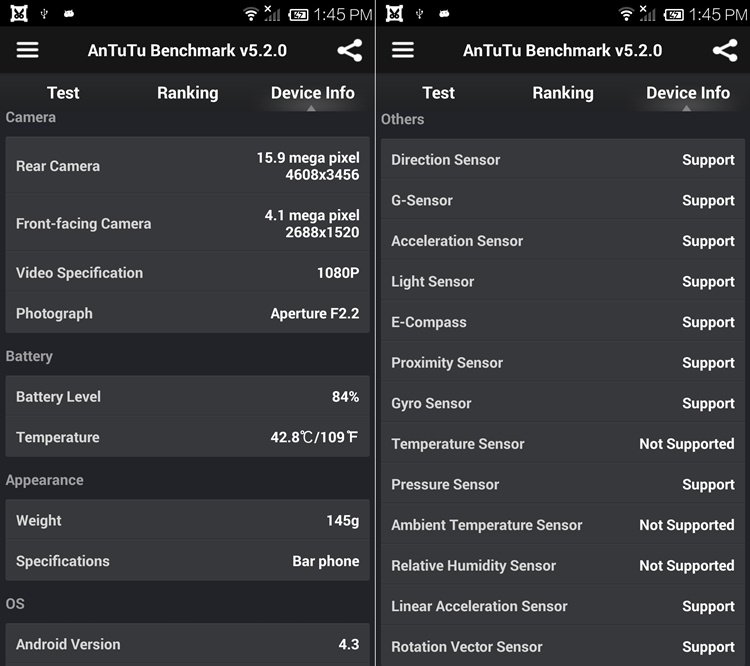This screenshot has height=666, width=750.
Task: Tap AnTuTu notification icon in left status bar
Action: click(x=19, y=13)
